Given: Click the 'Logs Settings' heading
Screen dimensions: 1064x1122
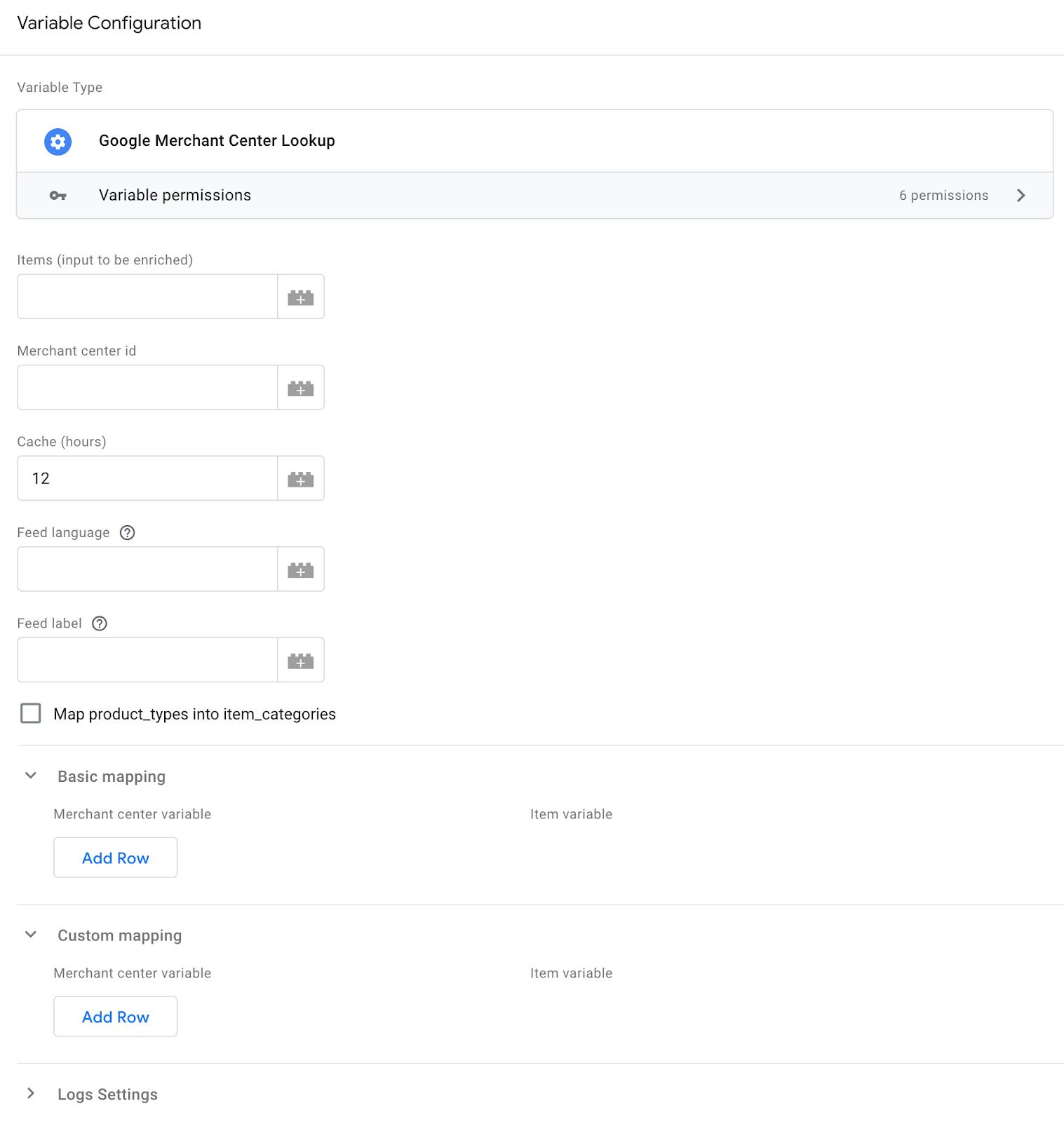Looking at the screenshot, I should pyautogui.click(x=107, y=1095).
